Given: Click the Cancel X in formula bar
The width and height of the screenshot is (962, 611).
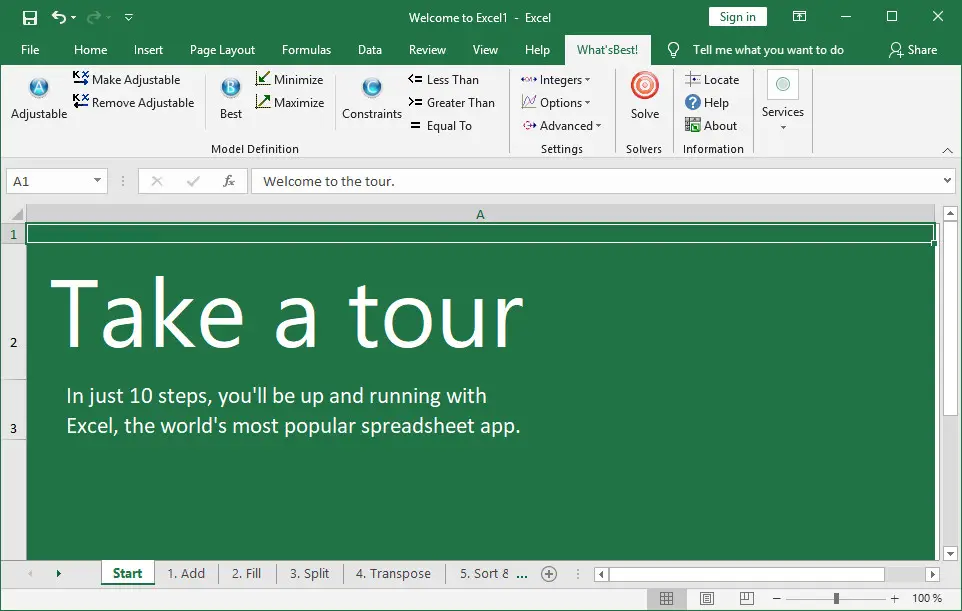Looking at the screenshot, I should [x=156, y=181].
